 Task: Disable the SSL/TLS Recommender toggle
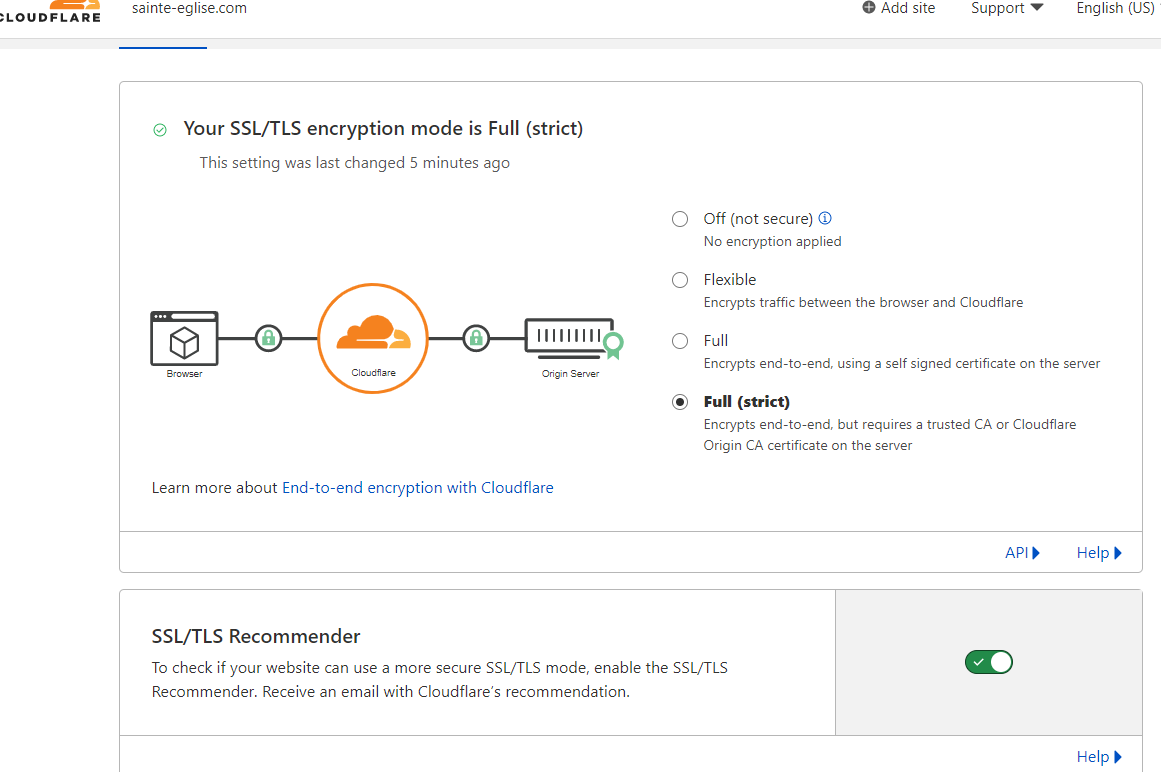pos(988,662)
